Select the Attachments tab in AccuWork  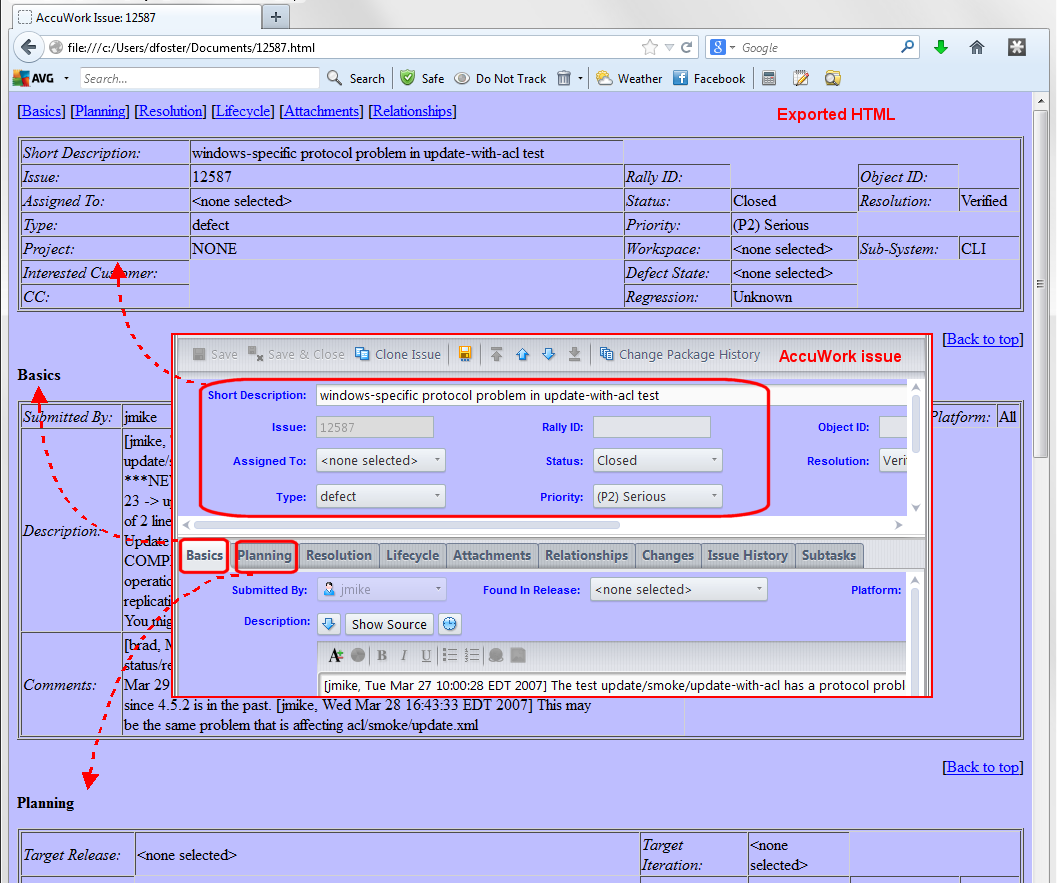point(491,555)
